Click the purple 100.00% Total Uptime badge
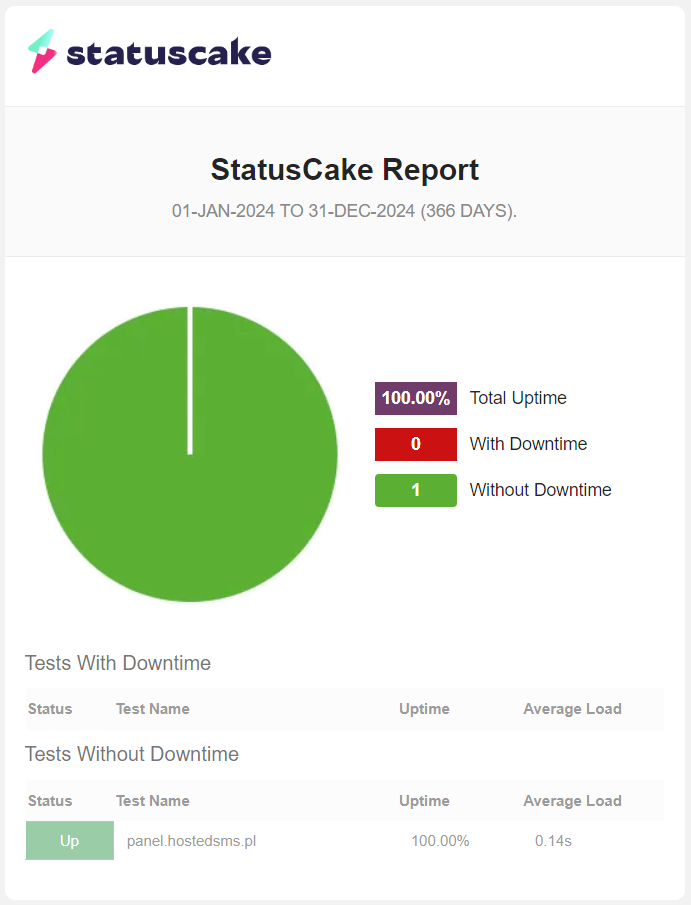 [x=416, y=398]
